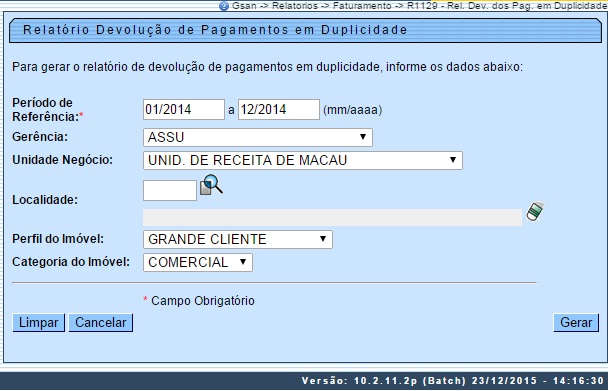Click the Localidade code input box
The image size is (608, 391).
click(x=170, y=190)
